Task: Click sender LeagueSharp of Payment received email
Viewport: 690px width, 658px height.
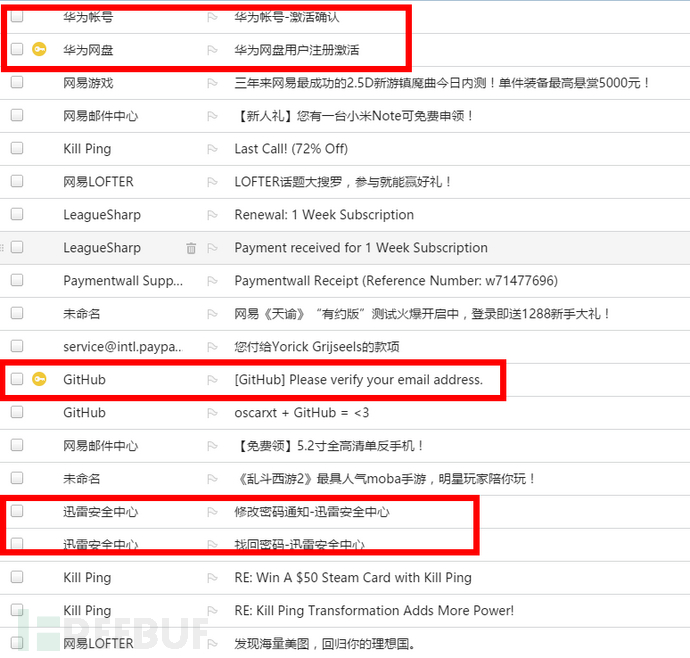Action: coord(102,248)
